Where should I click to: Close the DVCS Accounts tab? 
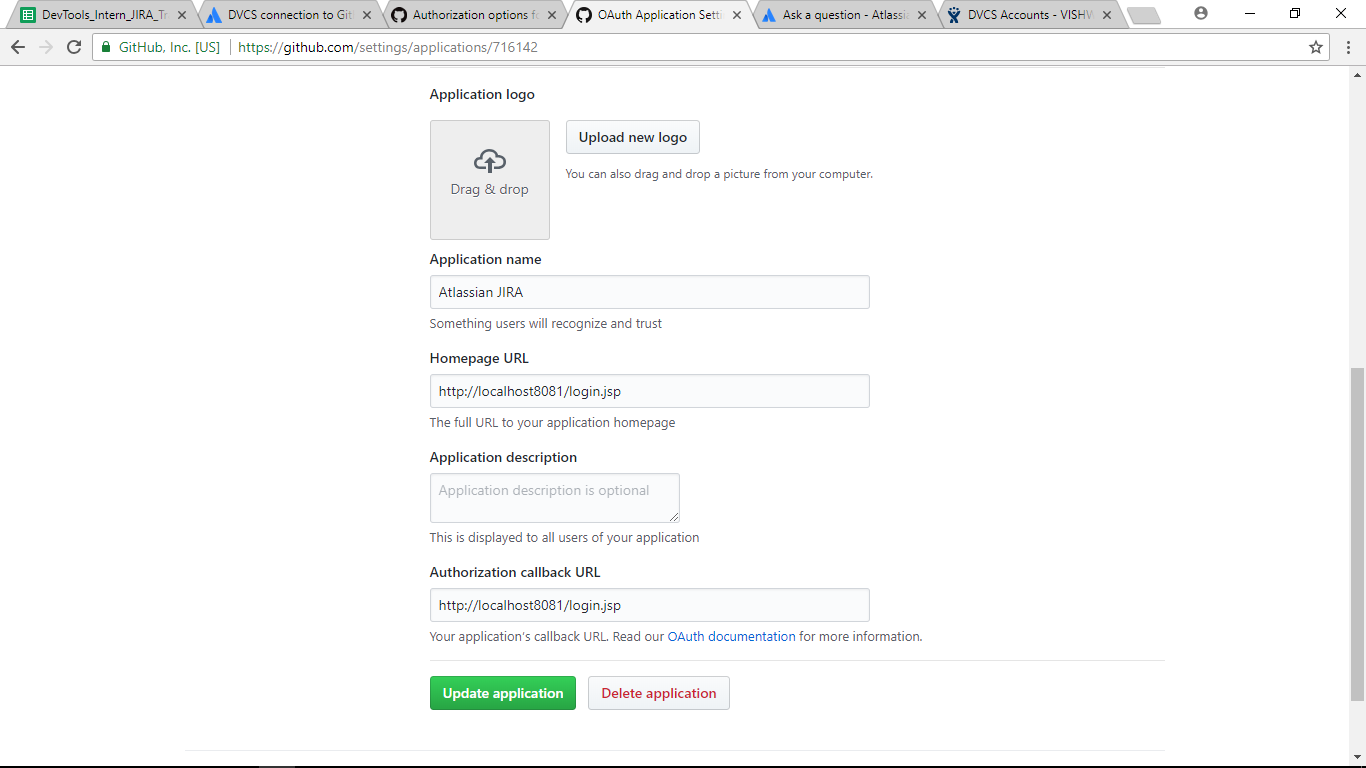coord(1107,15)
